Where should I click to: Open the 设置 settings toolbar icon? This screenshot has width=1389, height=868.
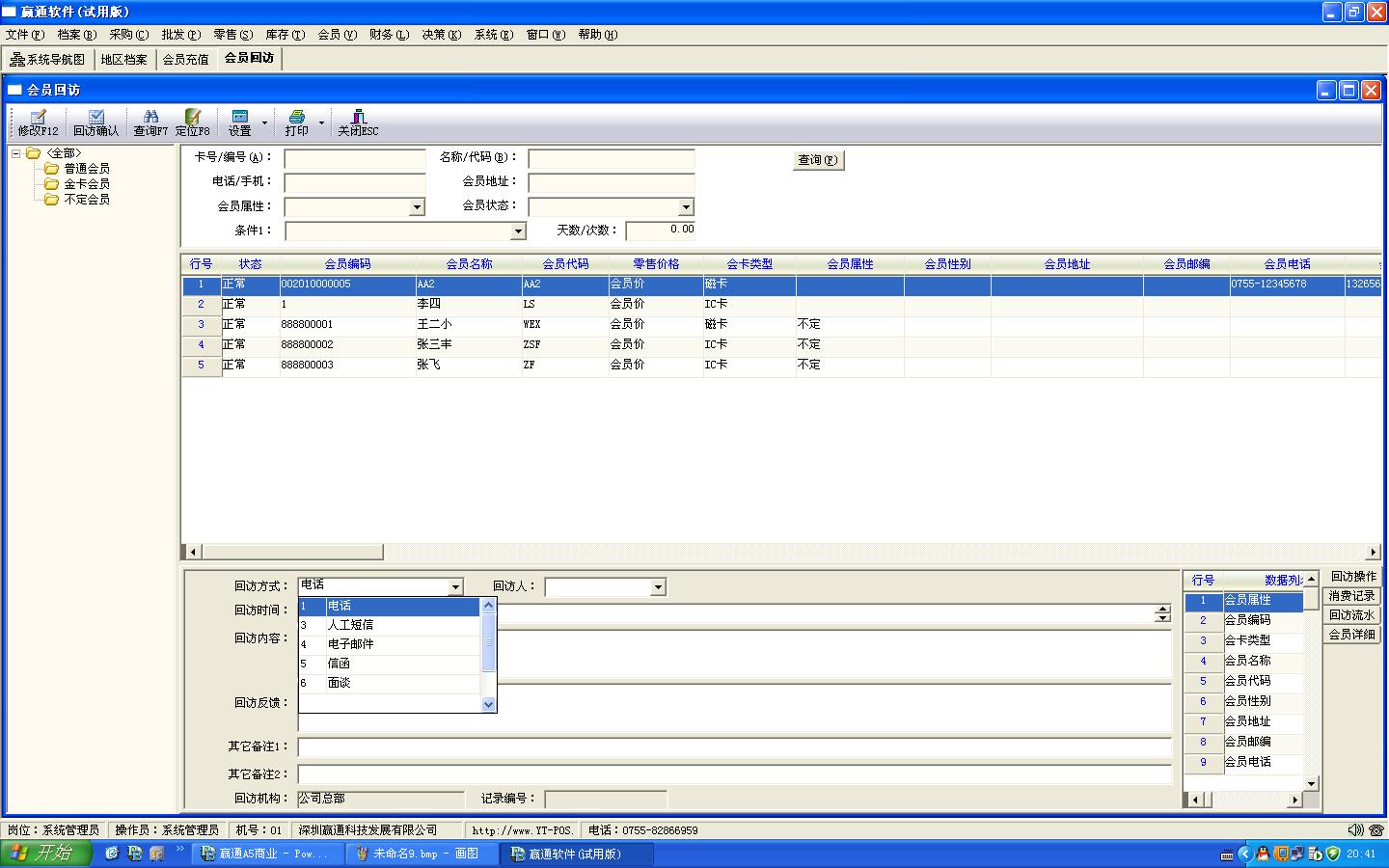(240, 122)
